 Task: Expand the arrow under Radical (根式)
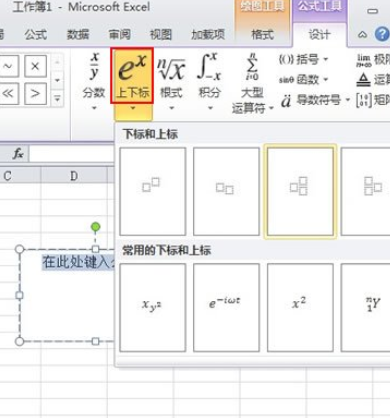[x=172, y=108]
